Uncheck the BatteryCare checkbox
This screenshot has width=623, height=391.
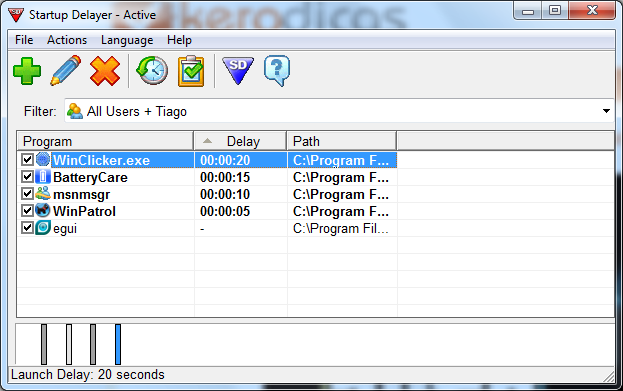[27, 177]
